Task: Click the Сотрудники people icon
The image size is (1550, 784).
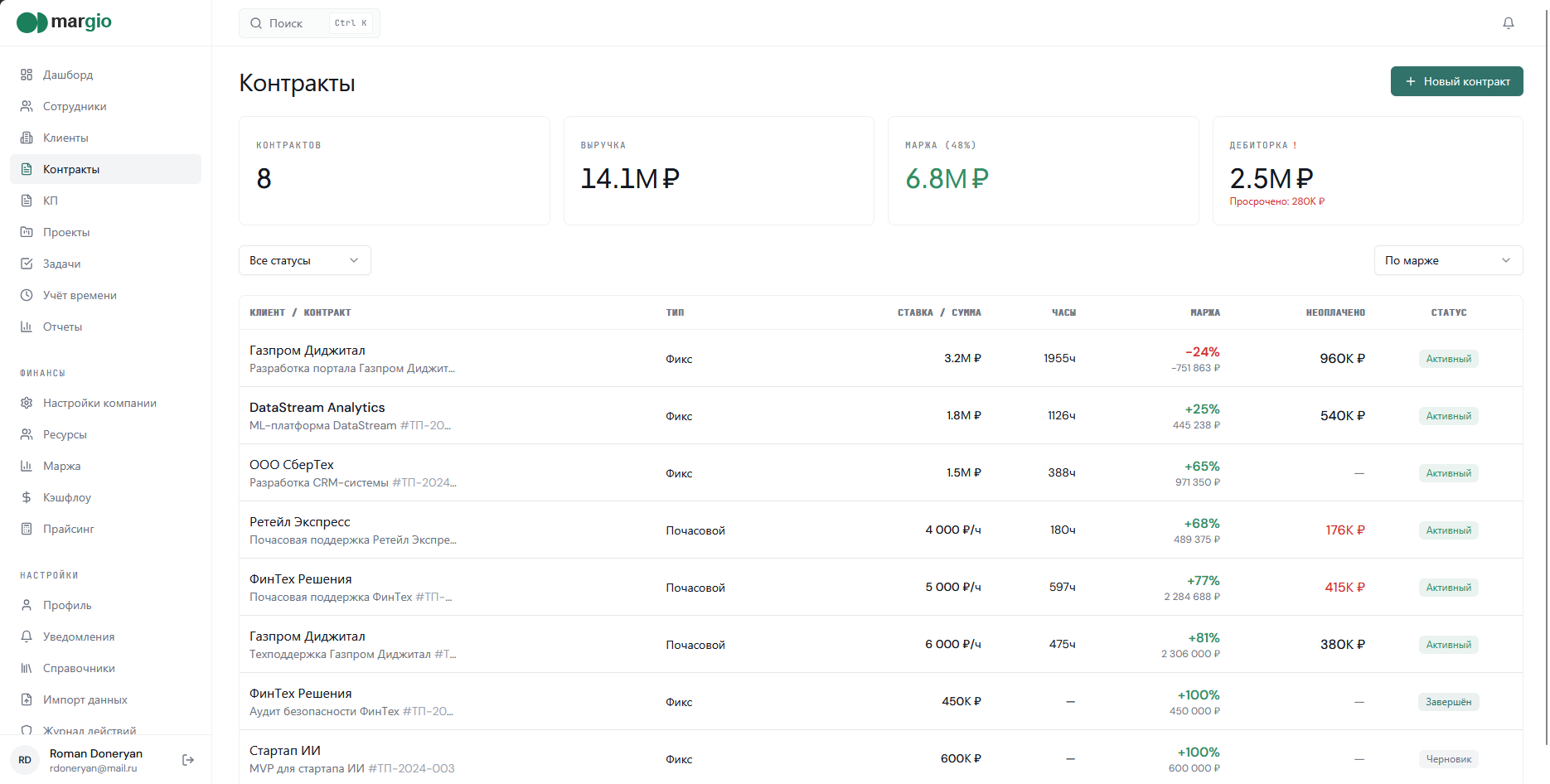Action: coord(27,106)
